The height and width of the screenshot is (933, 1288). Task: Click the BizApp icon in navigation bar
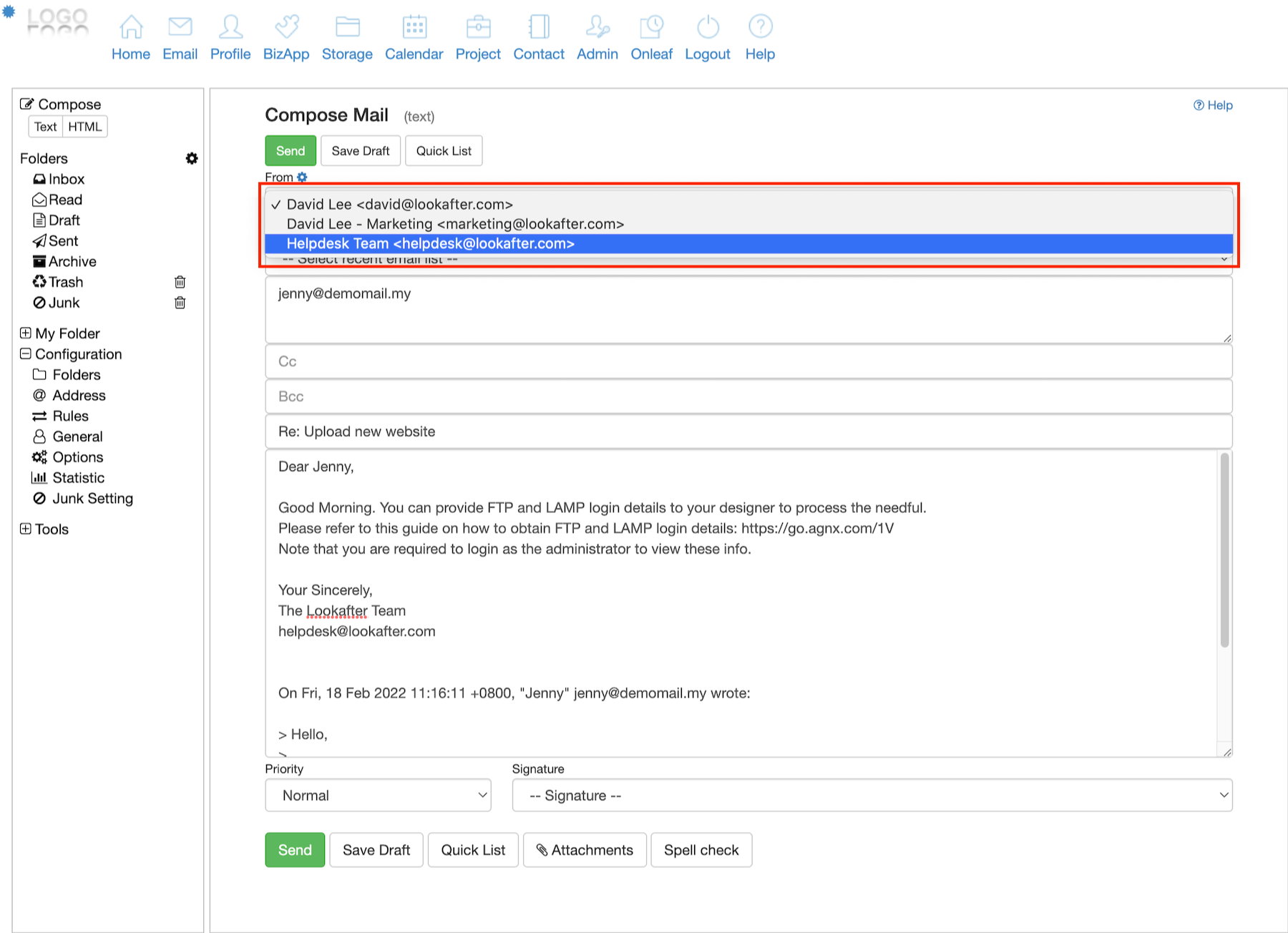(286, 27)
